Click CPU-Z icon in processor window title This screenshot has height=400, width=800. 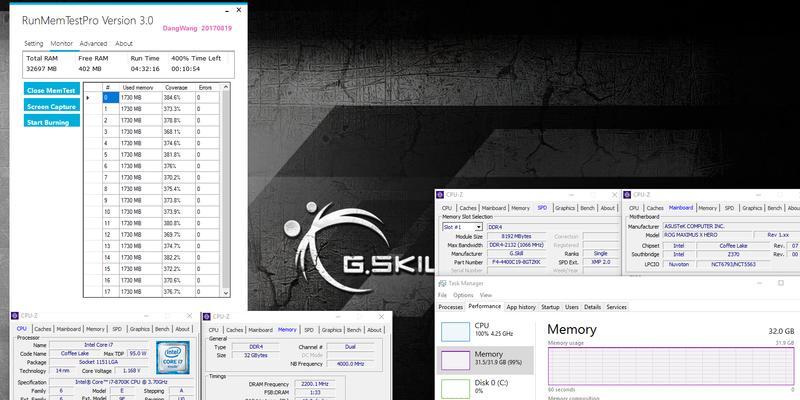coord(15,316)
